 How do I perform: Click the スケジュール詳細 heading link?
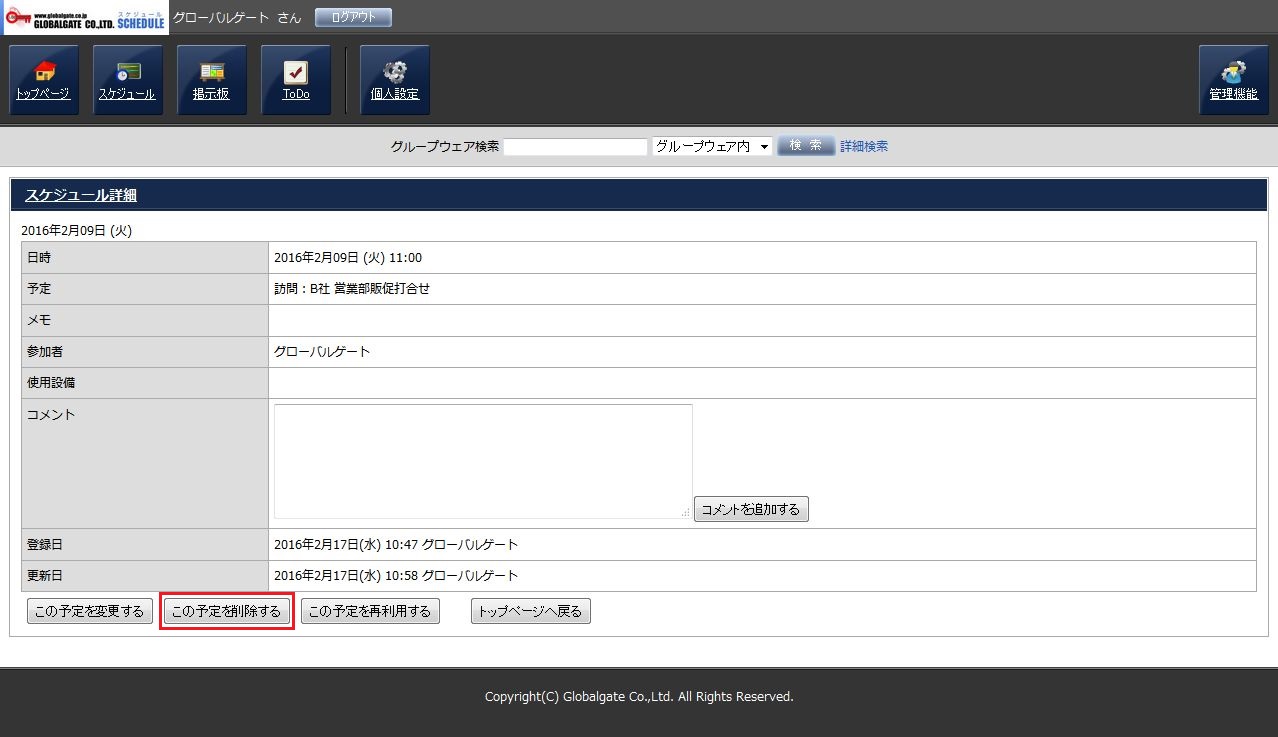point(81,195)
